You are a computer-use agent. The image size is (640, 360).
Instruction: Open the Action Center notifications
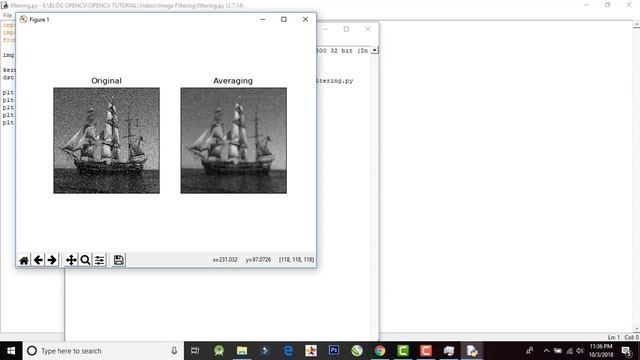pos(627,351)
